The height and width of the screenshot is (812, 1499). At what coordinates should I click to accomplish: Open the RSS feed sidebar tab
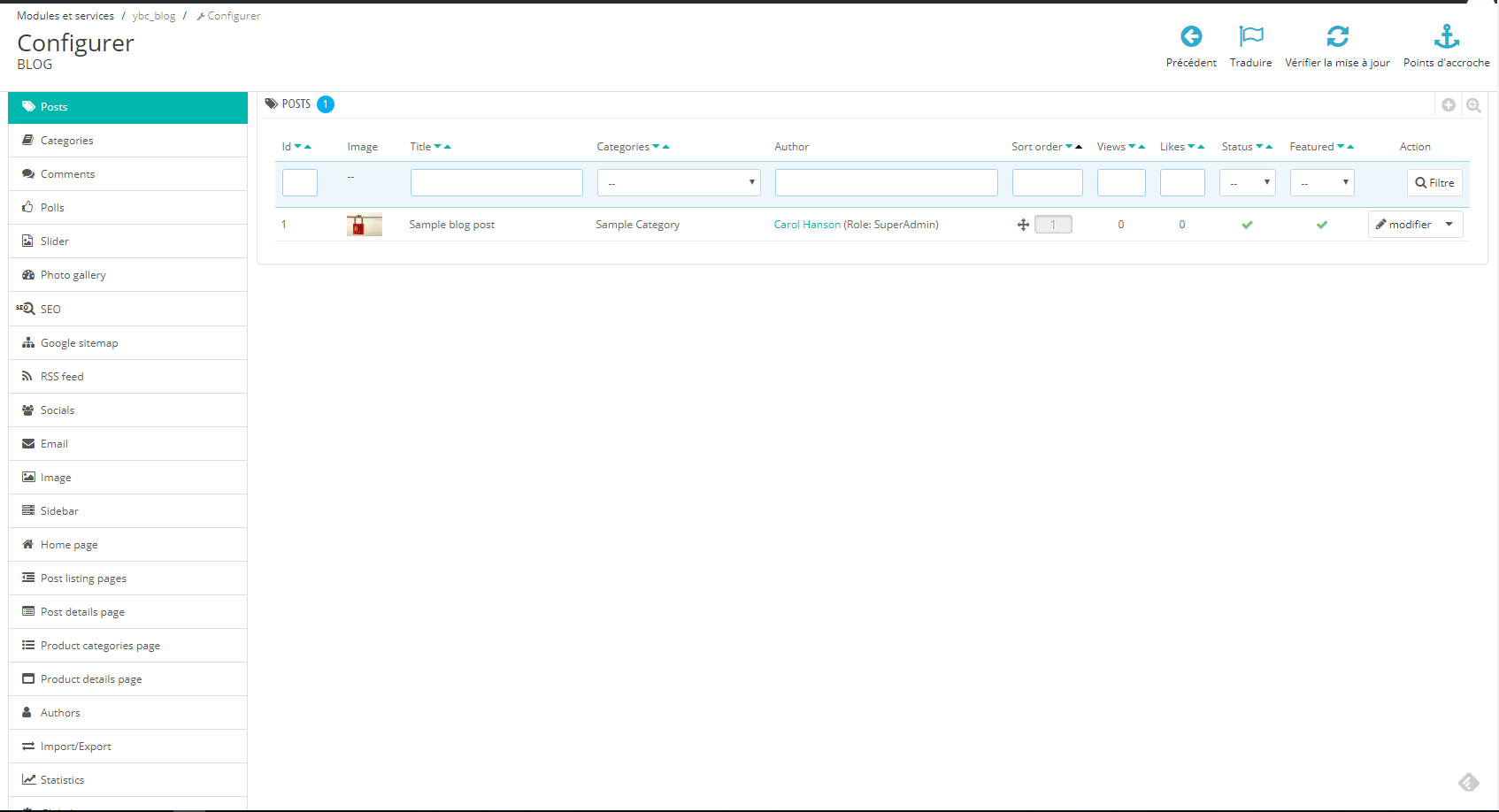point(127,377)
